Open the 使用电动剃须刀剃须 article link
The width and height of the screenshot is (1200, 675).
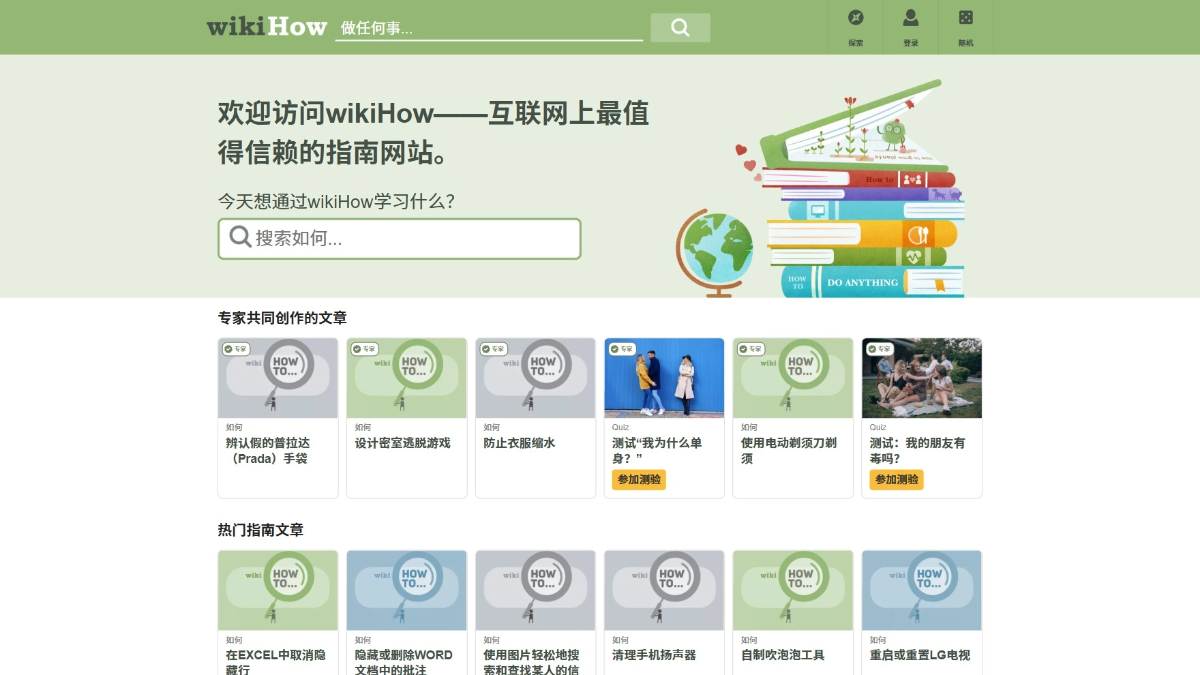(791, 443)
